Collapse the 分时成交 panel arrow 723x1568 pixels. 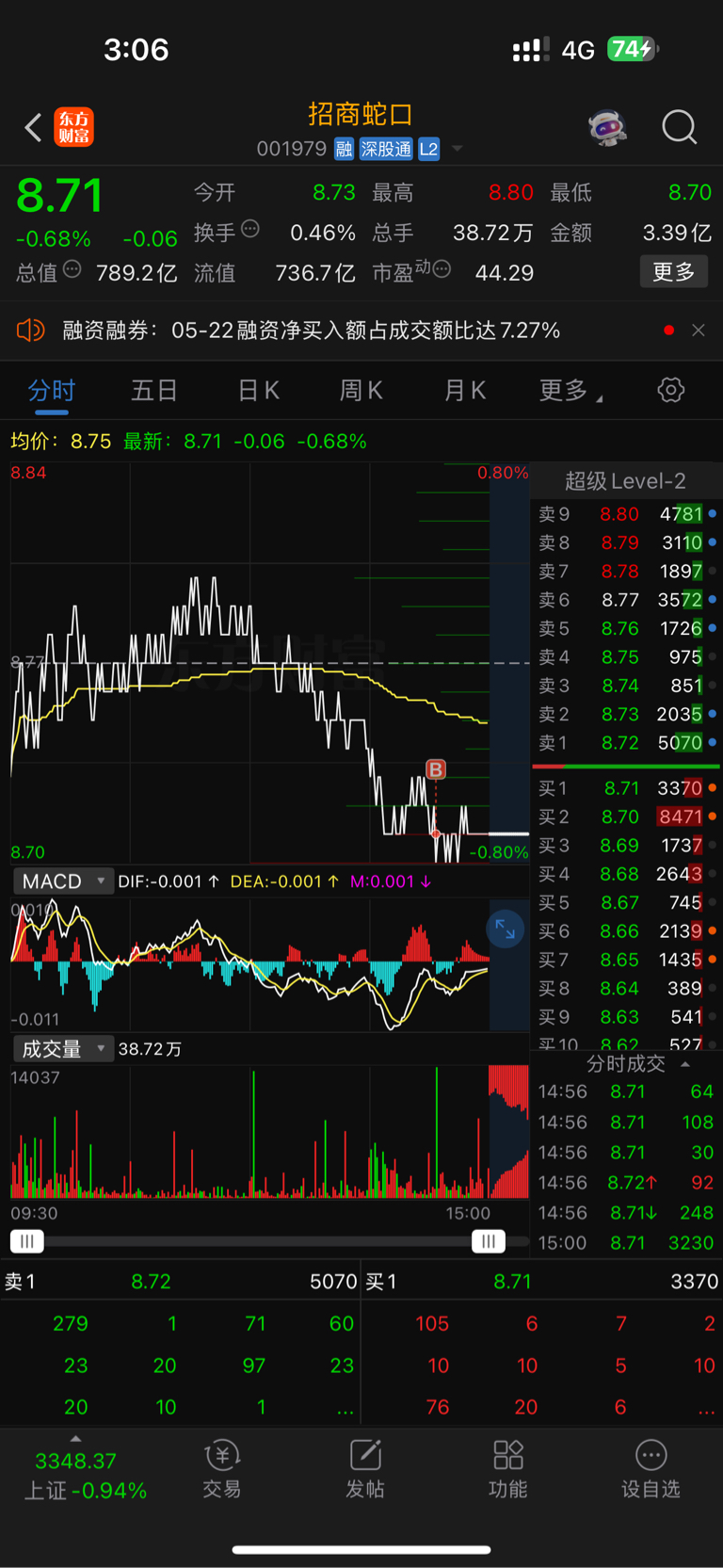click(685, 1064)
